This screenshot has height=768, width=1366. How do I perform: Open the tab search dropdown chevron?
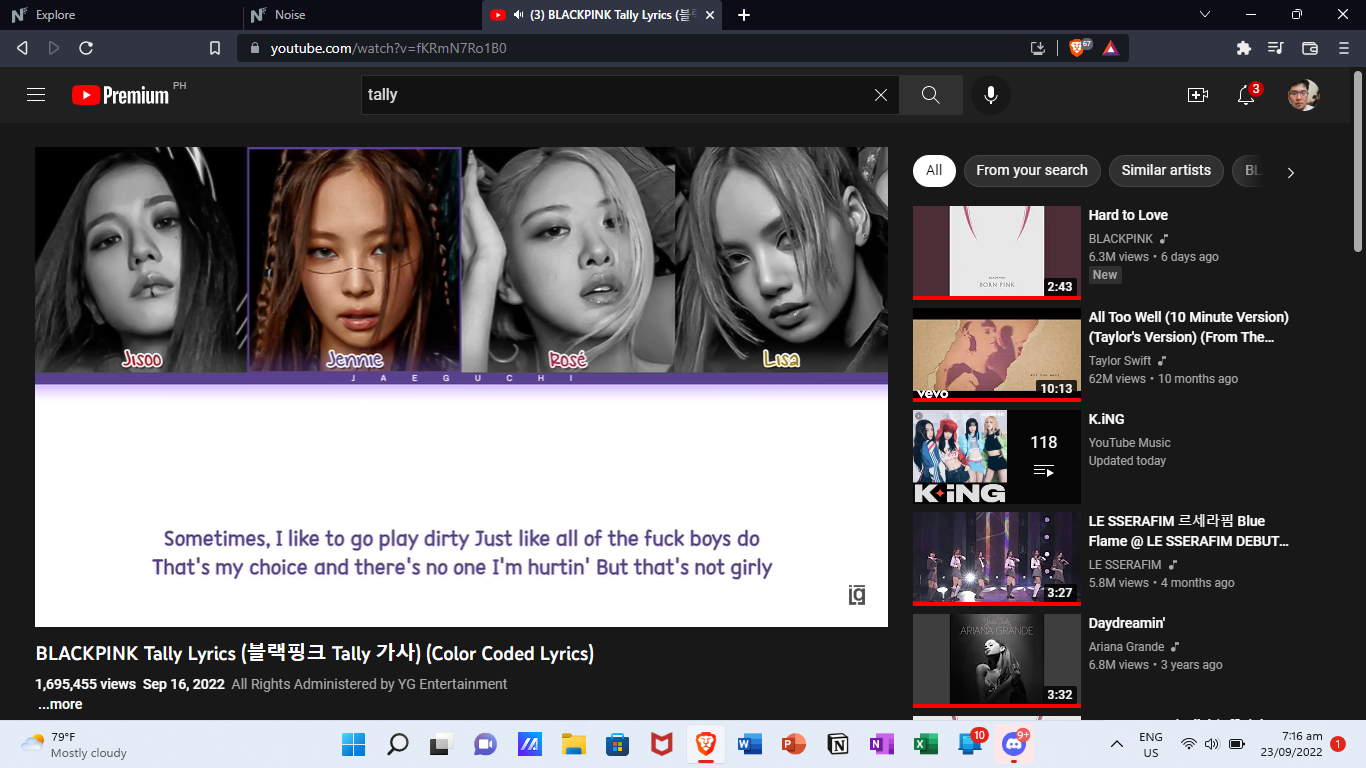(x=1205, y=14)
